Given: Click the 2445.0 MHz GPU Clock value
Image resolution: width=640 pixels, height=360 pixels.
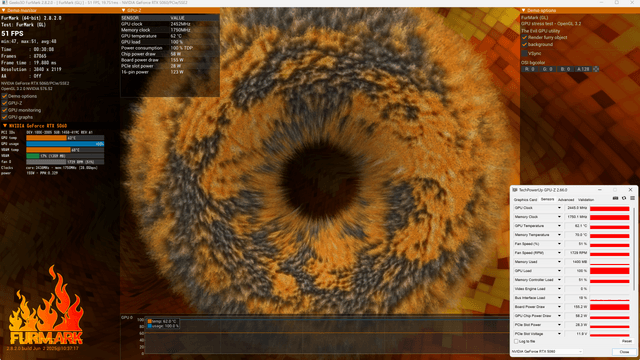Looking at the screenshot, I should pyautogui.click(x=576, y=208).
